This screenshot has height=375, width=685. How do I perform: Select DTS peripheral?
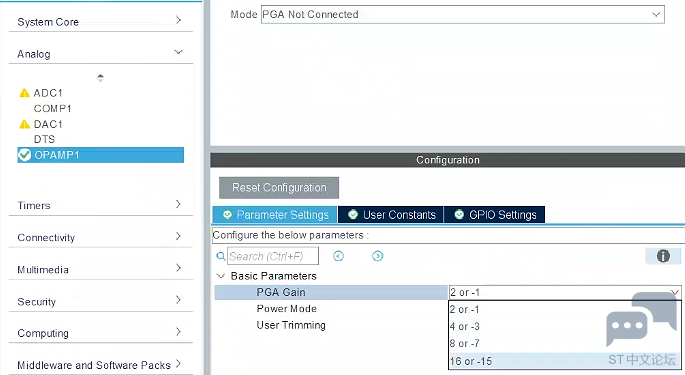(x=45, y=139)
